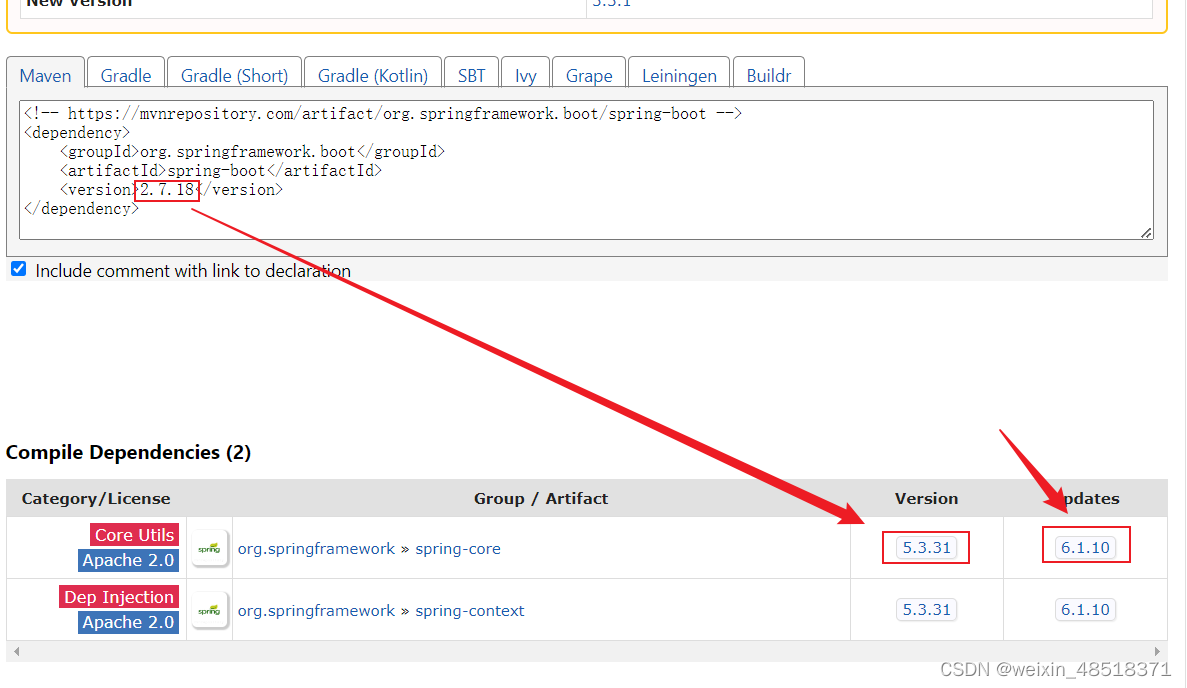
Task: Select the Gradle (Kotlin) tab
Action: (x=372, y=74)
